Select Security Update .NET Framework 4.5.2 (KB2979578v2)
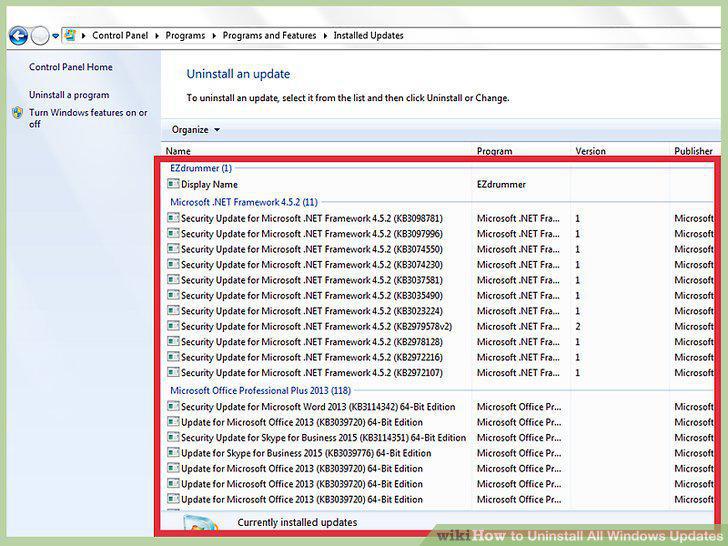Screen dimensions: 728x546 [317, 326]
